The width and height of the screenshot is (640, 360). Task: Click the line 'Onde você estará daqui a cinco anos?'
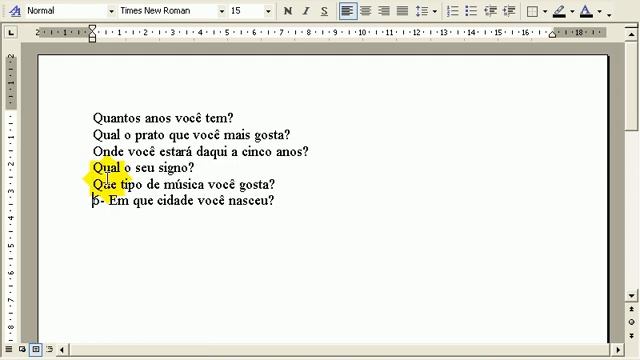[x=200, y=151]
